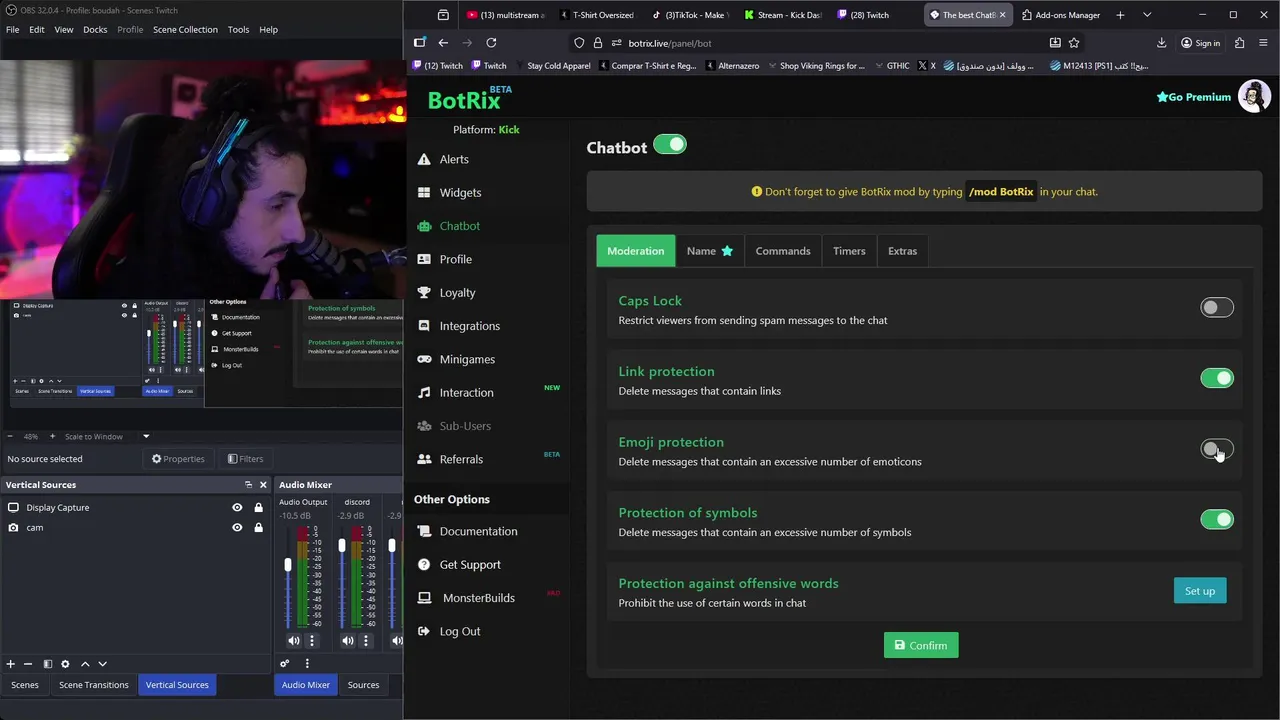Toggle Emoji protection on

tap(1217, 450)
